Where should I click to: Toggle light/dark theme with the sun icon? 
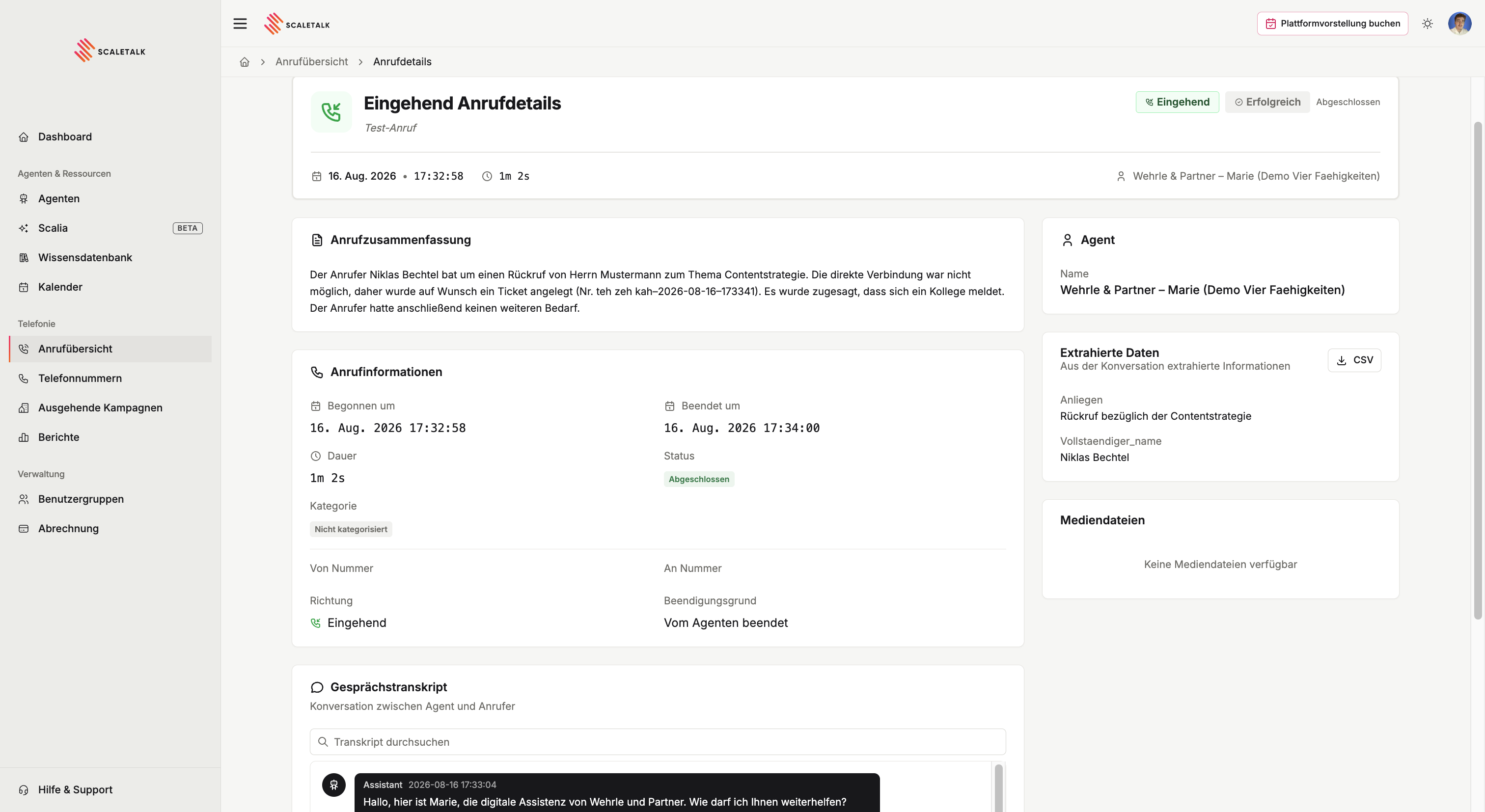click(1428, 24)
